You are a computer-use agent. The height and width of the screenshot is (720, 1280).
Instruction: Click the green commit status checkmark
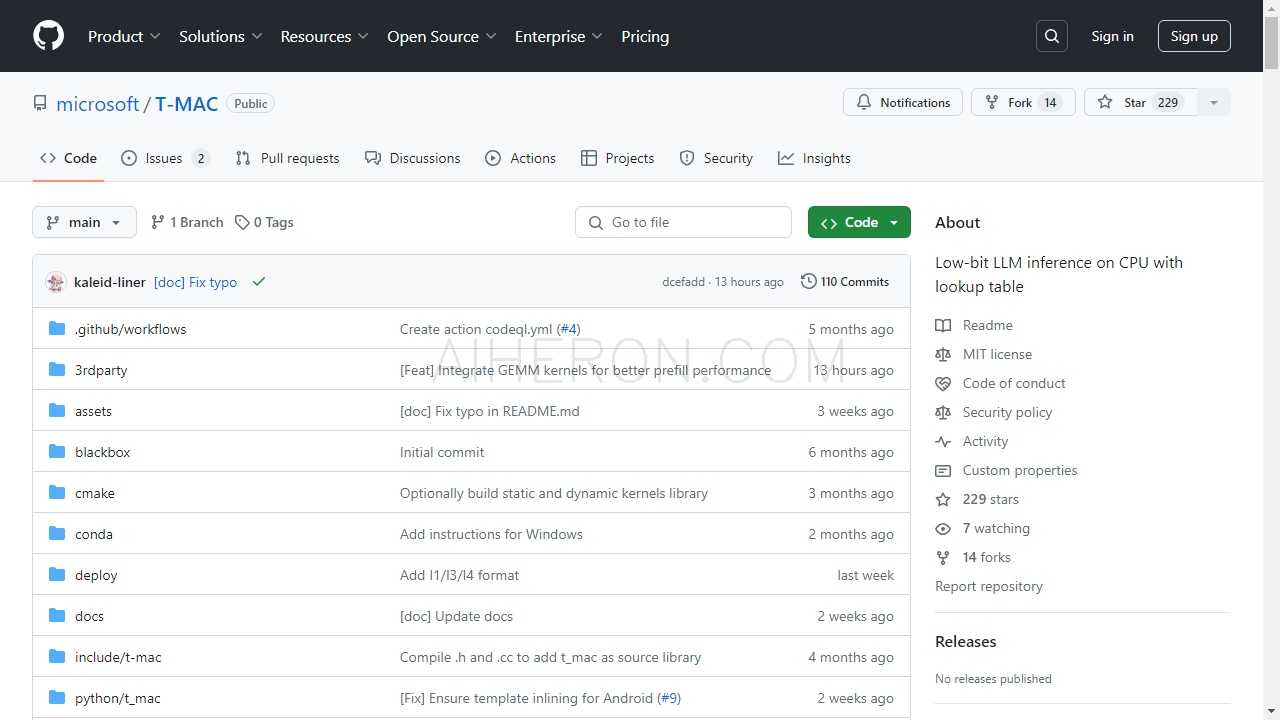(259, 282)
